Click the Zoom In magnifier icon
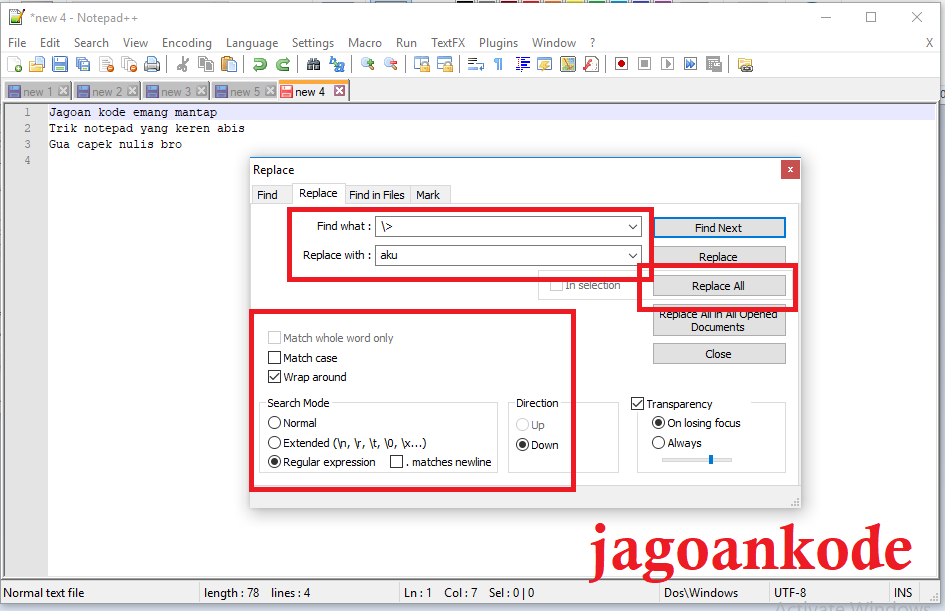Viewport: 945px width, 611px height. click(367, 64)
